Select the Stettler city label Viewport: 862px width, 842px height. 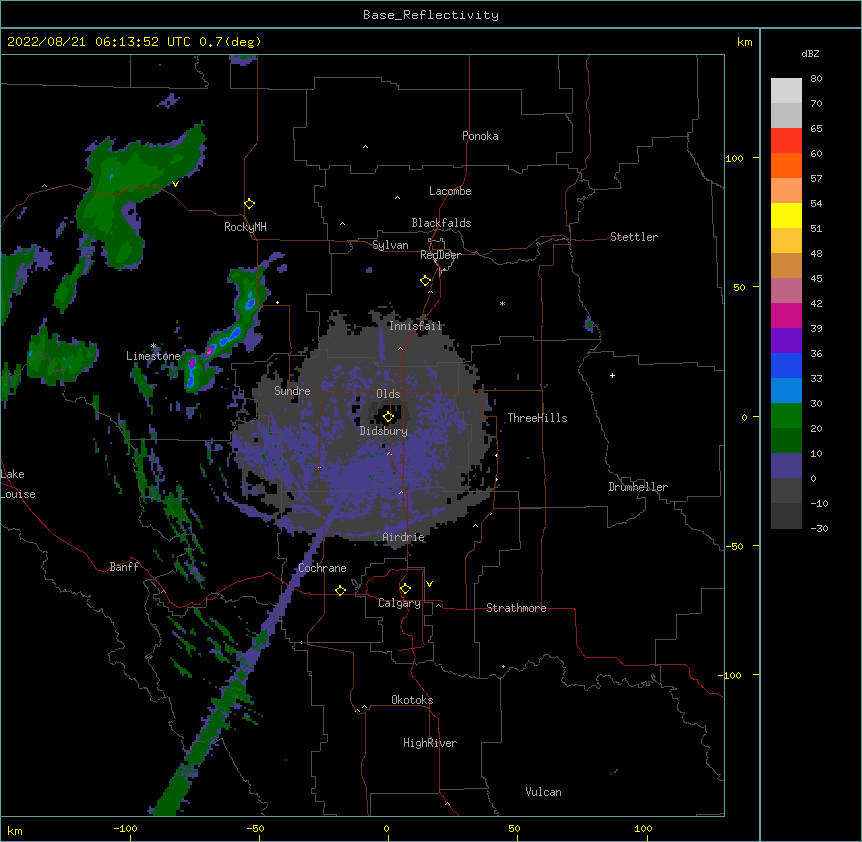click(634, 237)
